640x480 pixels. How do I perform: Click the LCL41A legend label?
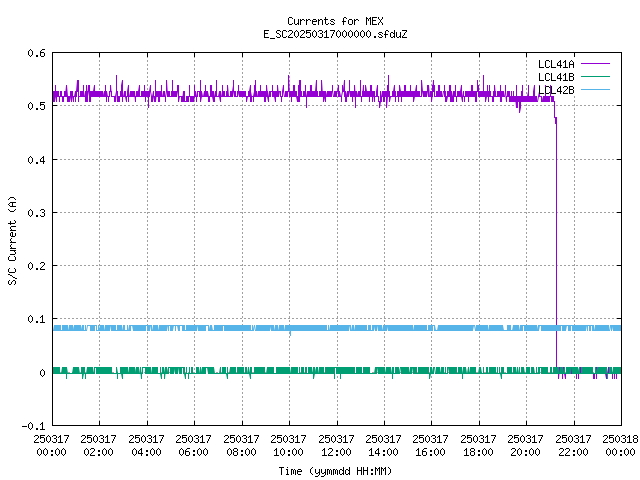(x=556, y=64)
